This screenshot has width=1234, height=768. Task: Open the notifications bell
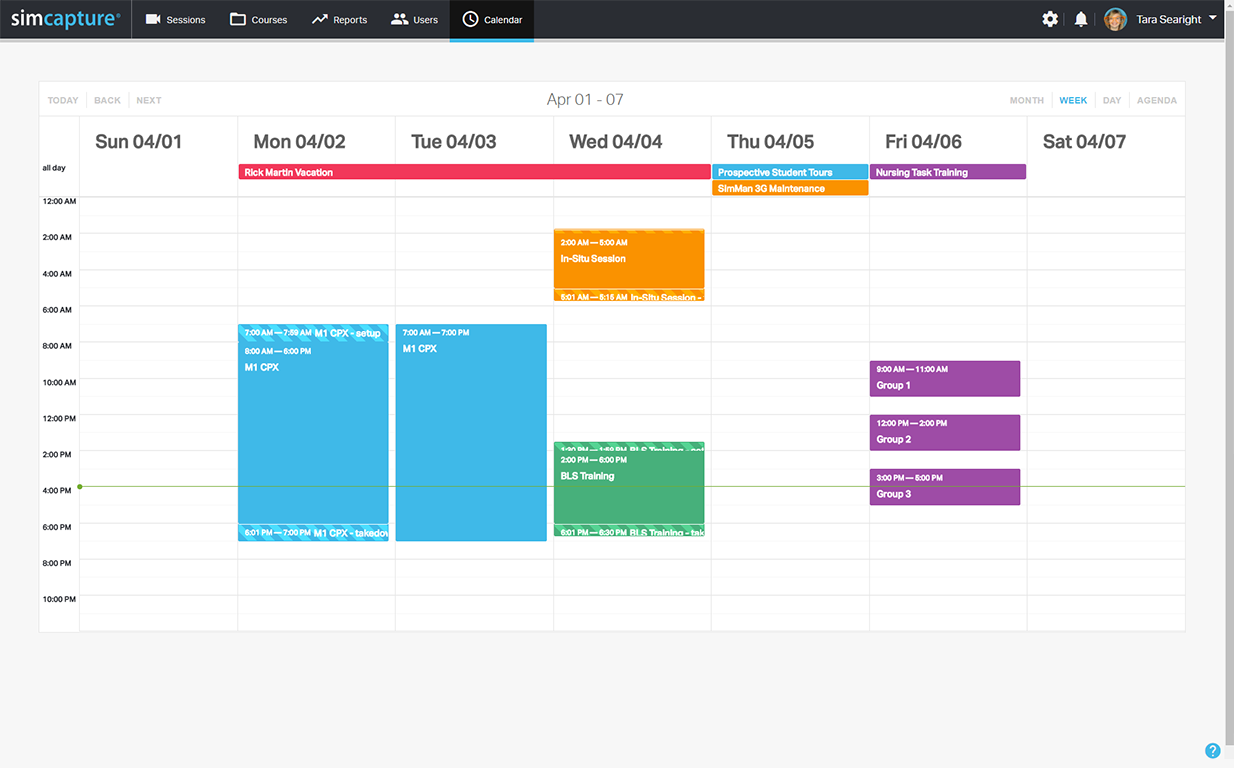pos(1081,19)
